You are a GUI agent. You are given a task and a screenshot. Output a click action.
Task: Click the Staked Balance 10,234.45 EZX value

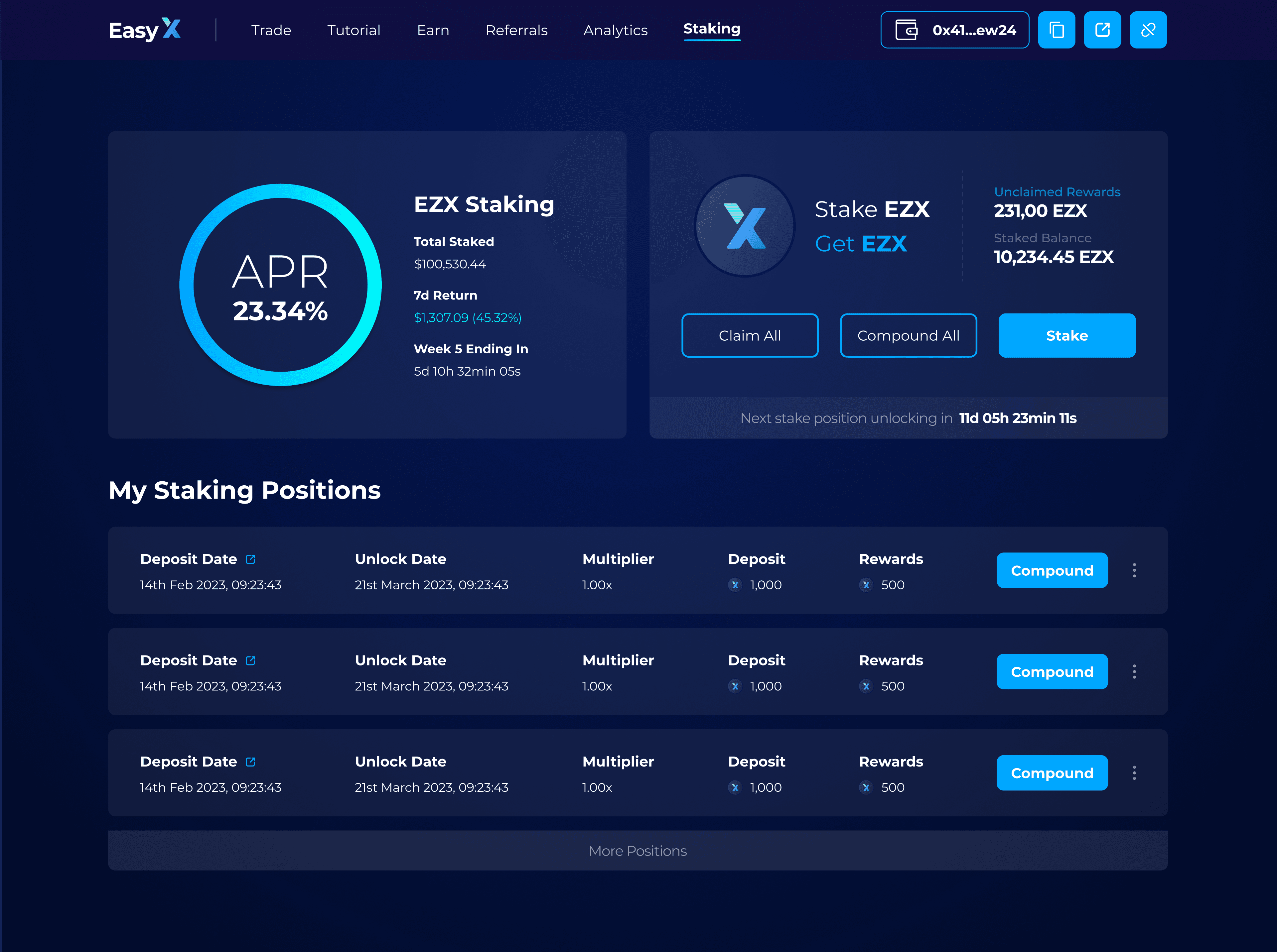pos(1053,257)
